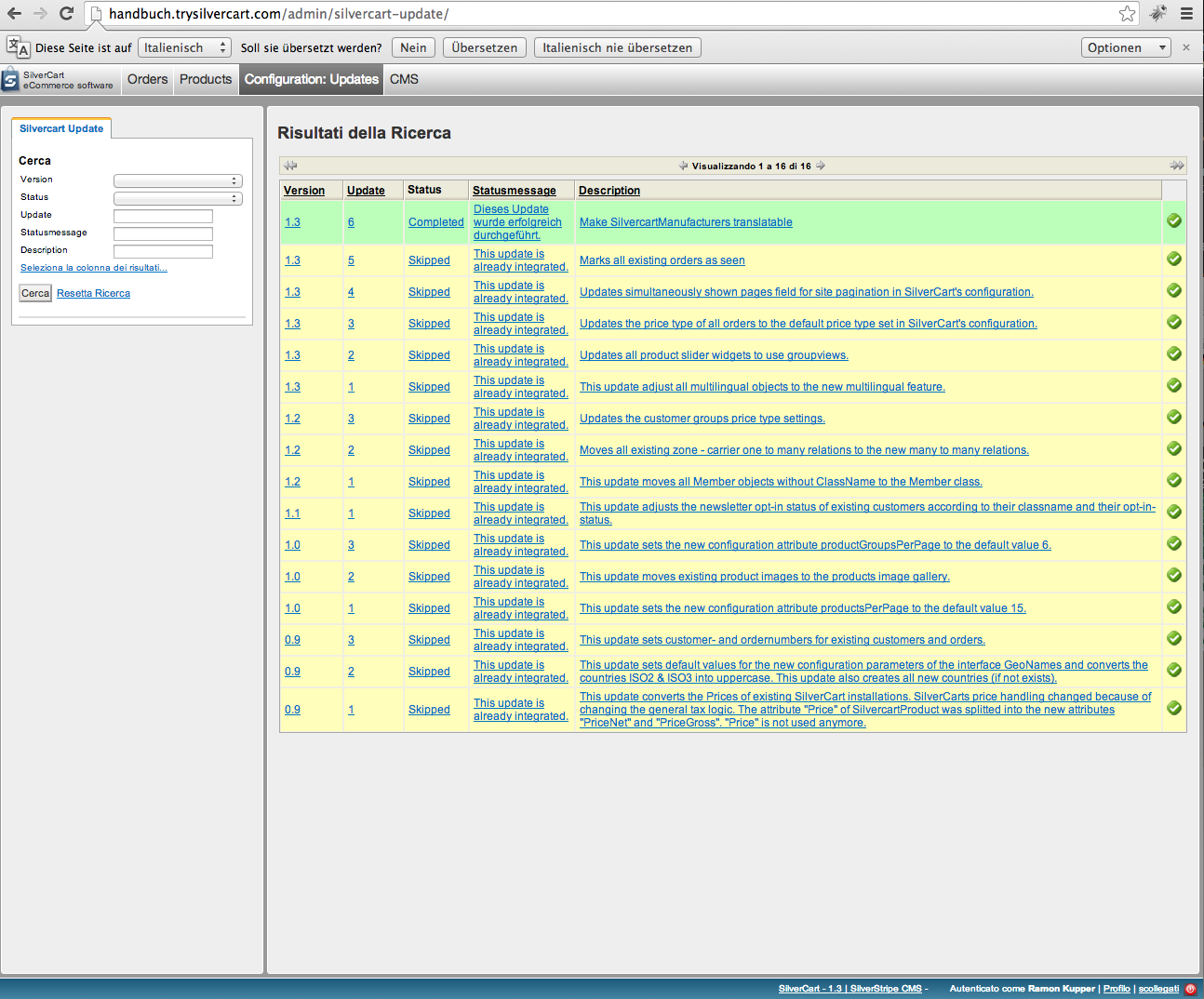Viewport: 1204px width, 999px height.
Task: Go to first page of results arrow
Action: coord(291,166)
